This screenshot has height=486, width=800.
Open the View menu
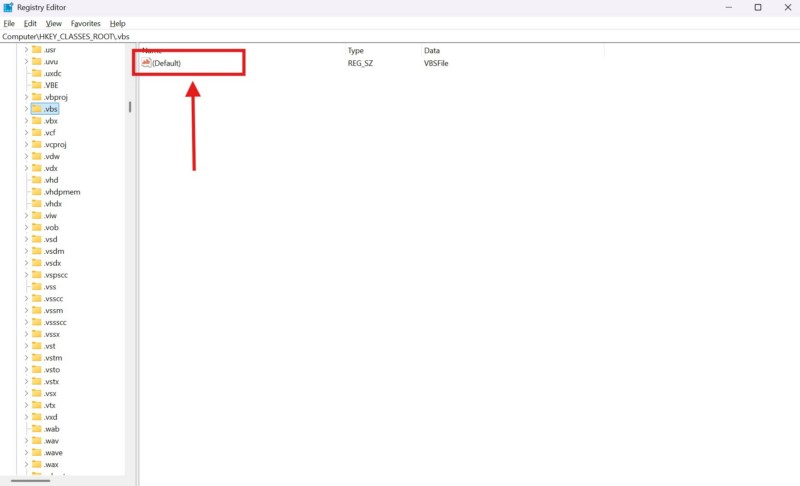(x=54, y=23)
